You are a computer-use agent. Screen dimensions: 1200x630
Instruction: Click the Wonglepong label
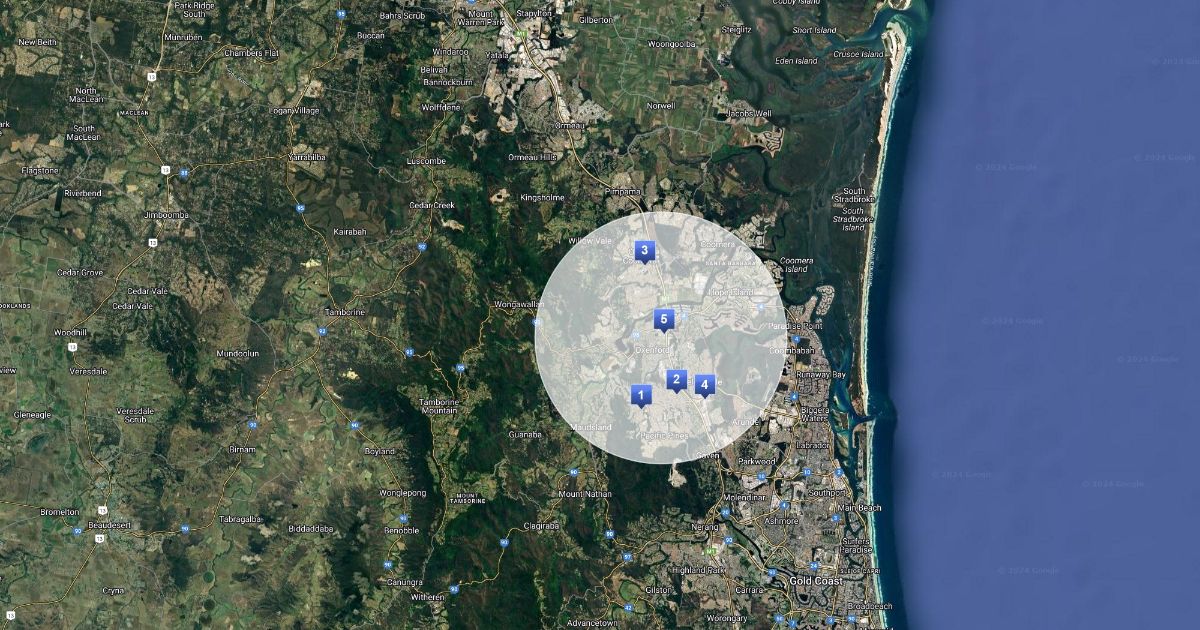coord(403,493)
